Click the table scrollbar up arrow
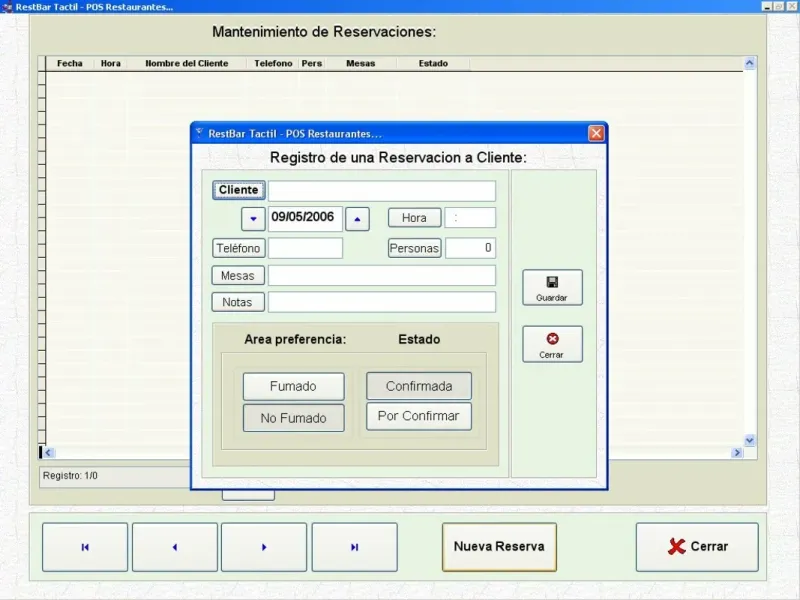This screenshot has width=800, height=600. pyautogui.click(x=749, y=63)
